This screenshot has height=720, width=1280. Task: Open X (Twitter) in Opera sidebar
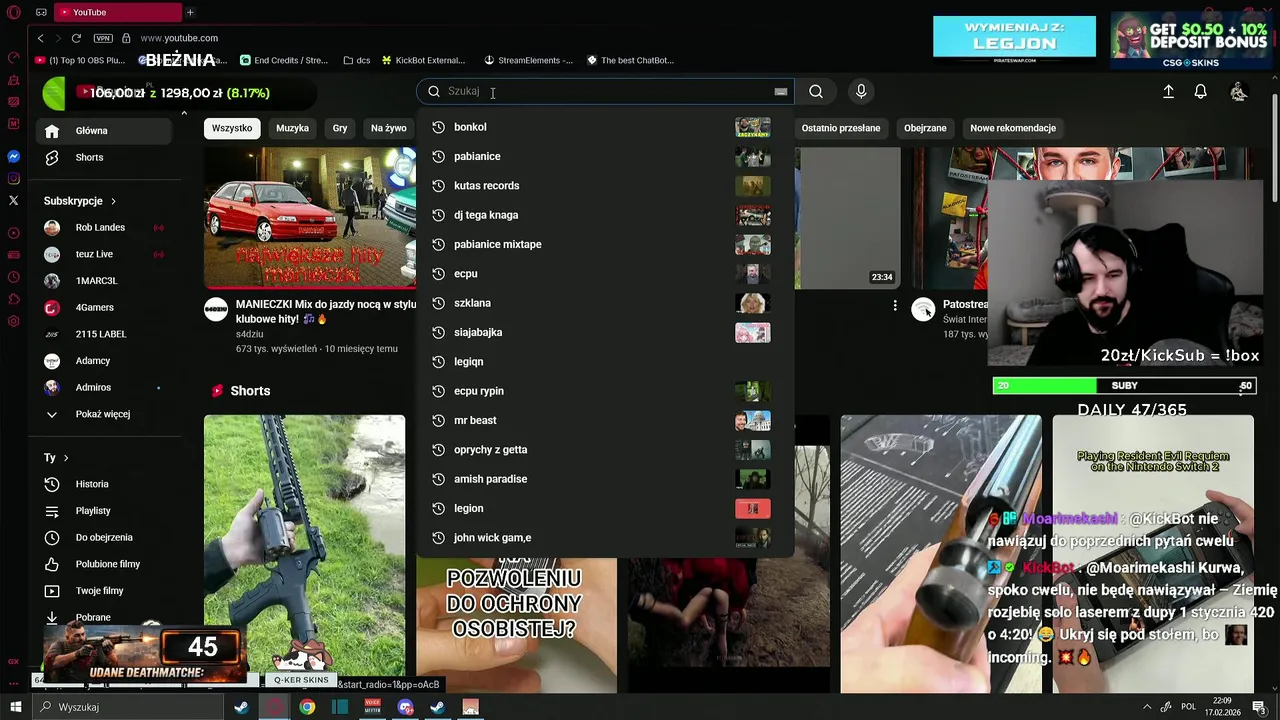pyautogui.click(x=13, y=201)
